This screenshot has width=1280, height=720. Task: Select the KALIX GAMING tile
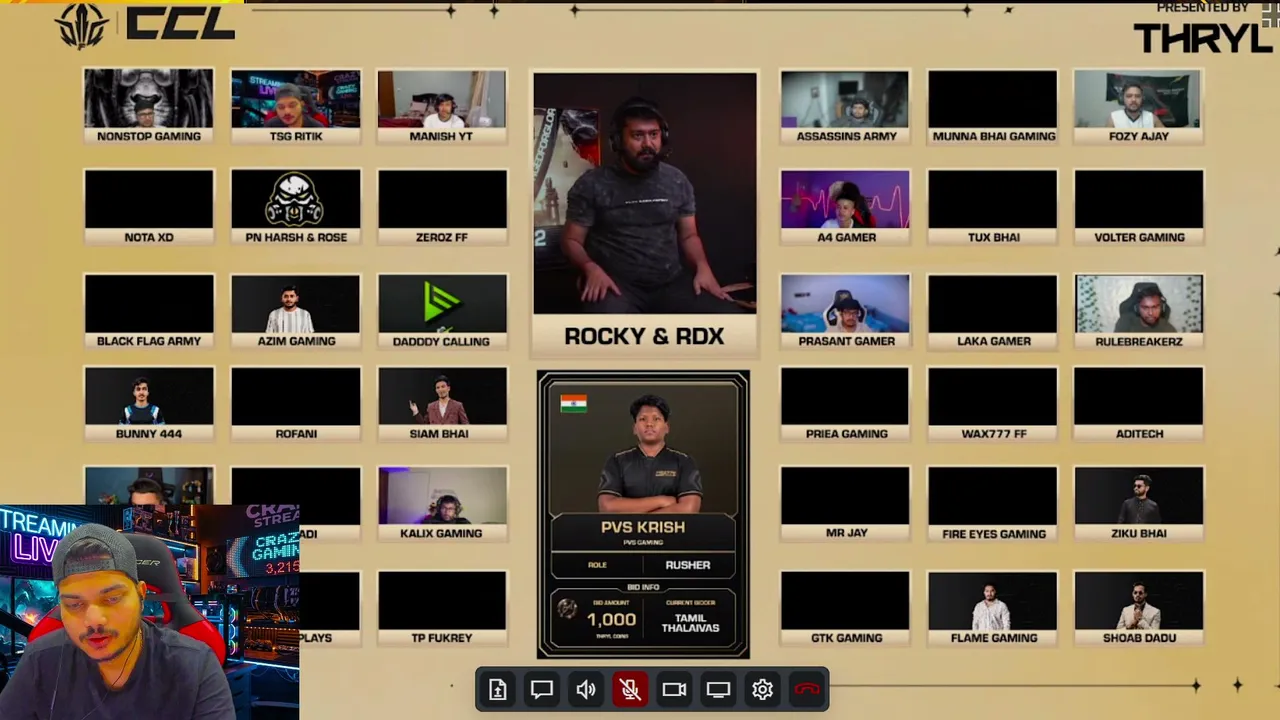coord(442,504)
